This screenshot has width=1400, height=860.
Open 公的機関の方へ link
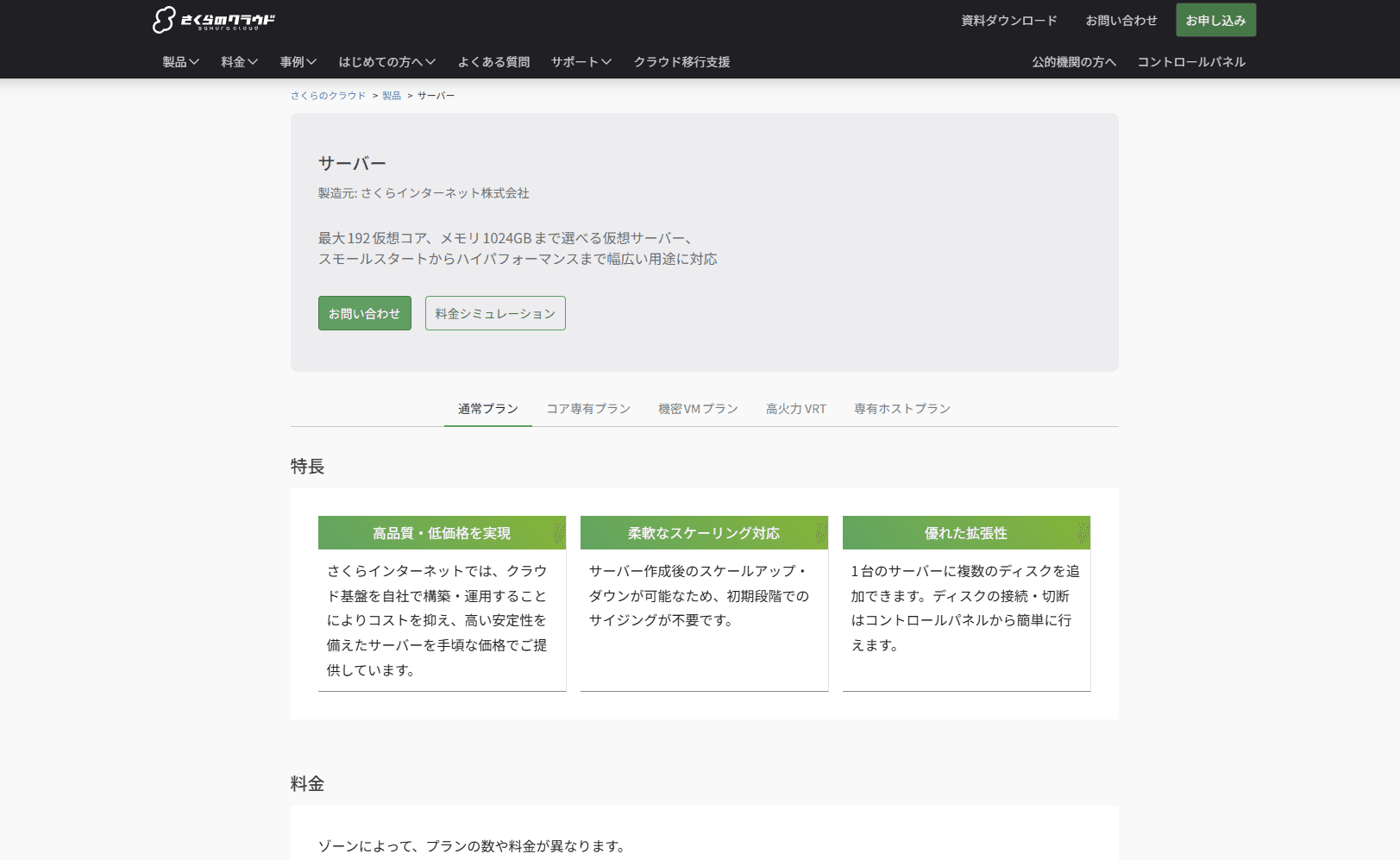coord(1074,62)
